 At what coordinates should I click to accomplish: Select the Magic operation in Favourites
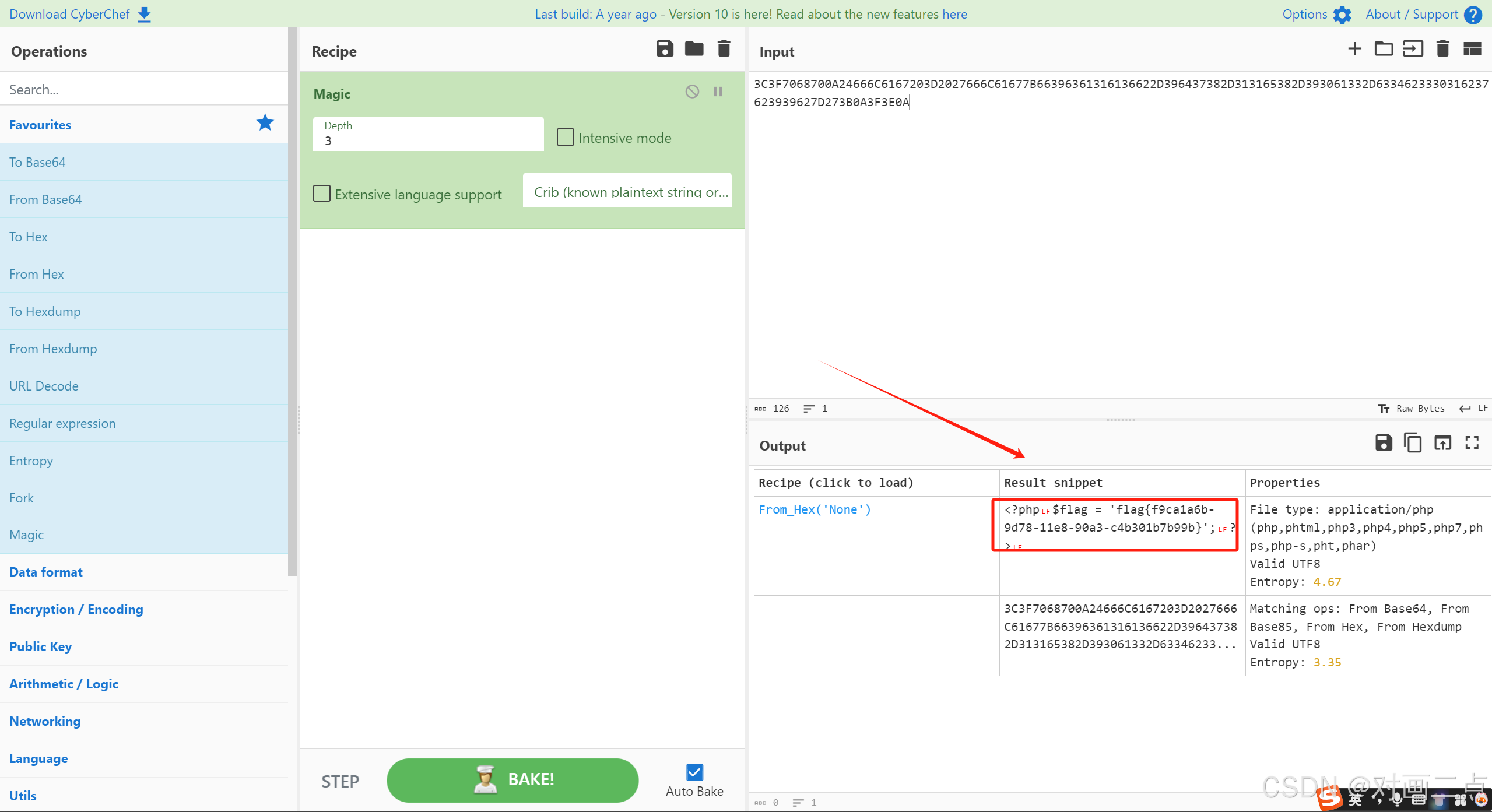144,535
